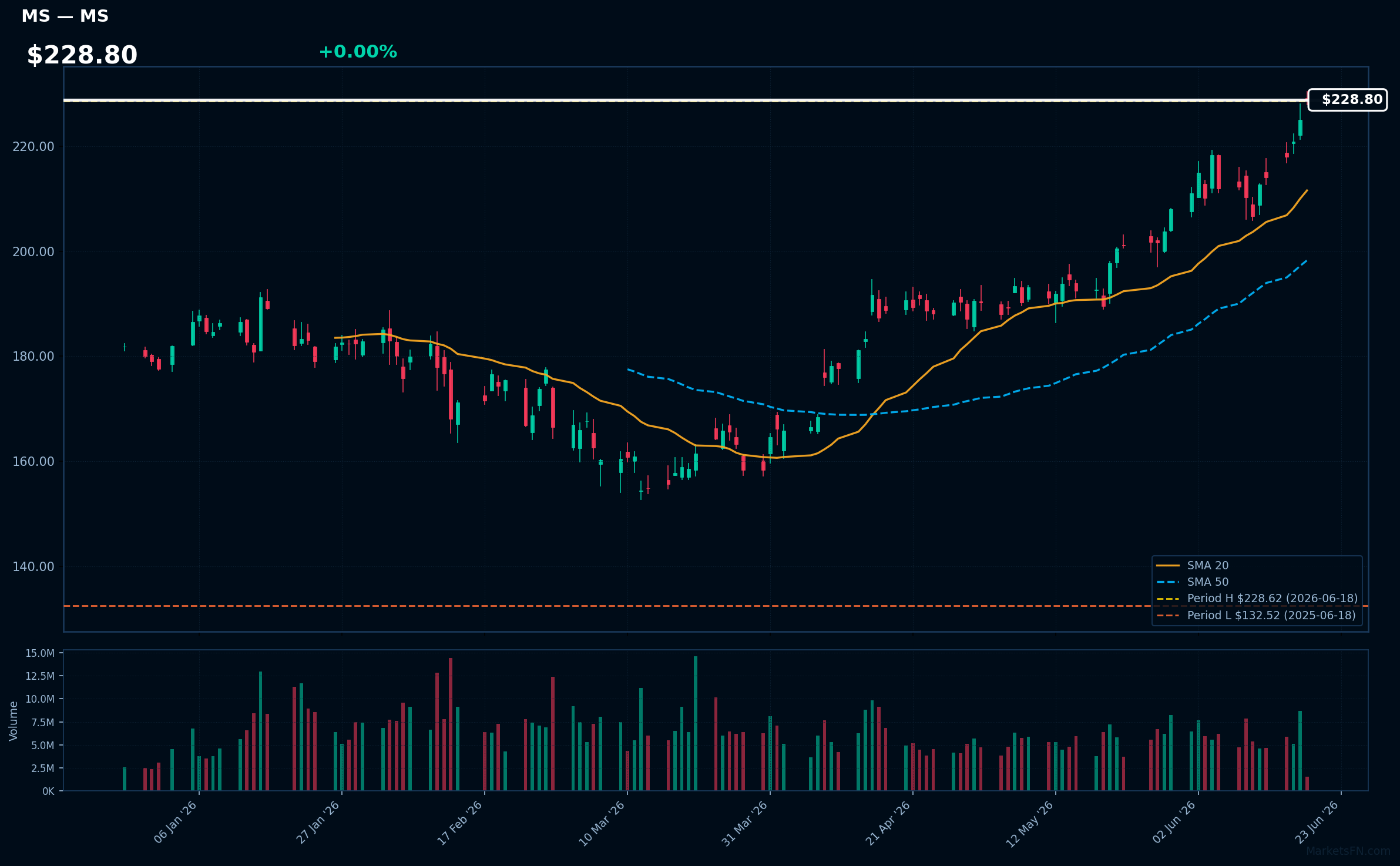The width and height of the screenshot is (1400, 866).
Task: Click the $228.80 price tag on right edge
Action: pos(1348,100)
